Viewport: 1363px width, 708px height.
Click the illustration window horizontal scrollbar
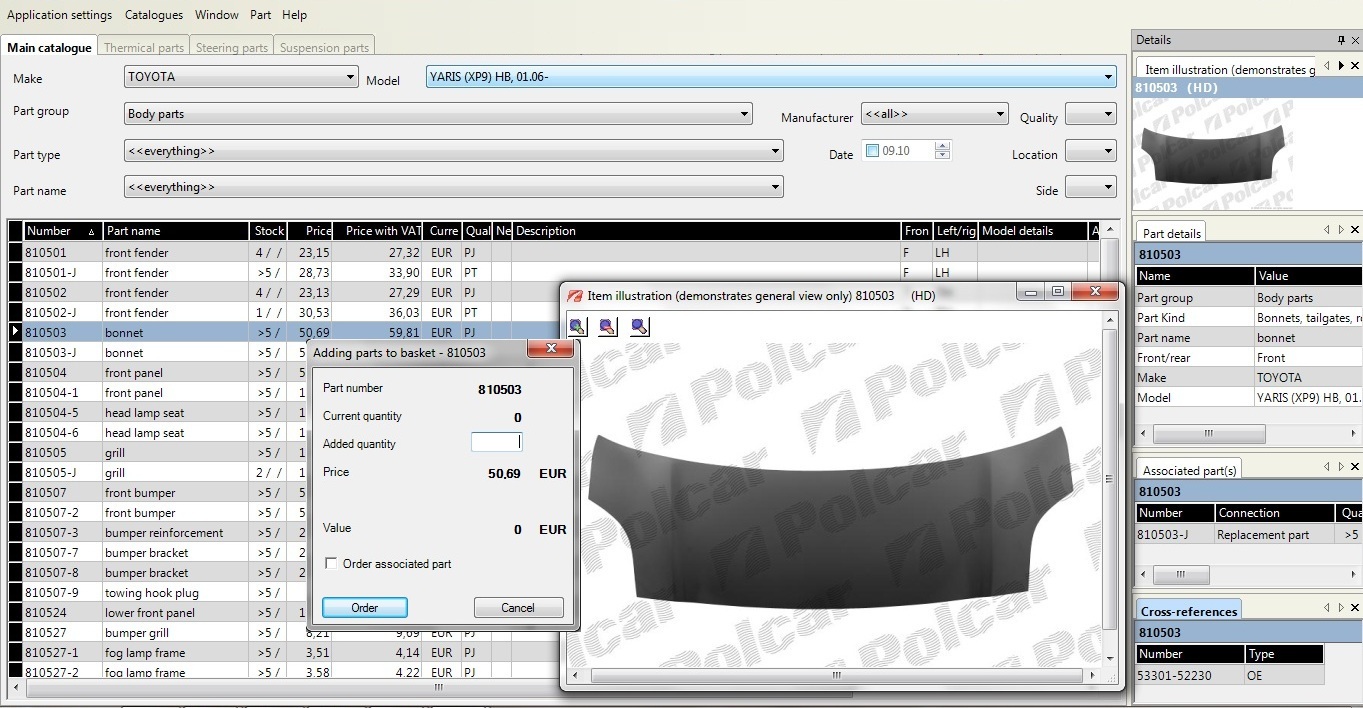(835, 675)
